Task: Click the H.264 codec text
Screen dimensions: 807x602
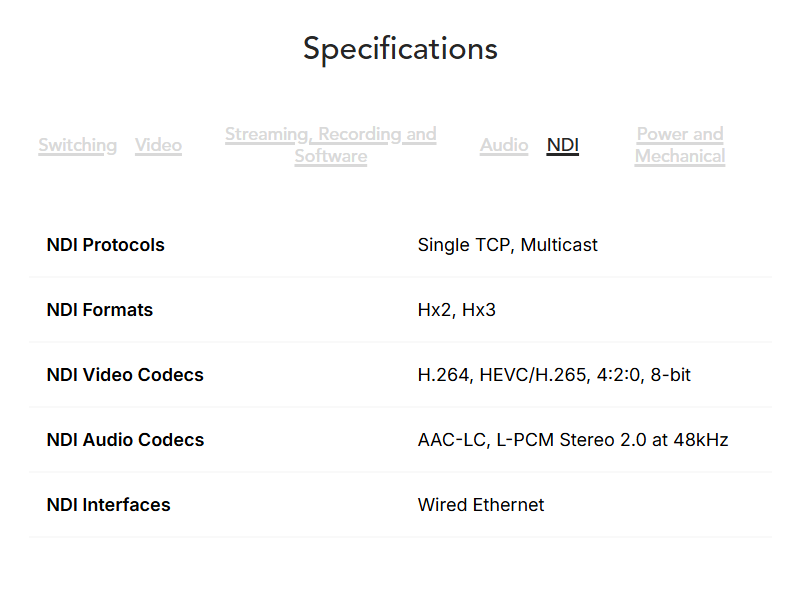Action: coord(443,375)
